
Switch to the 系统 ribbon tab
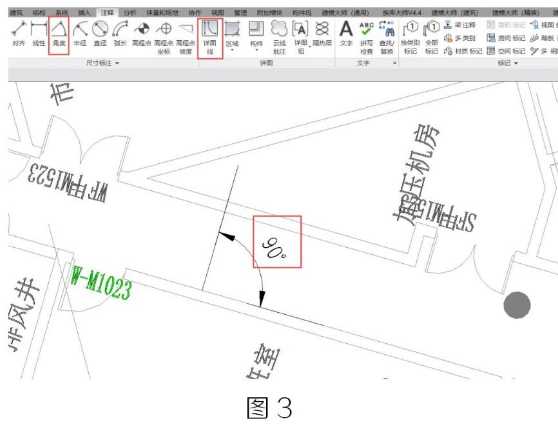[61, 12]
